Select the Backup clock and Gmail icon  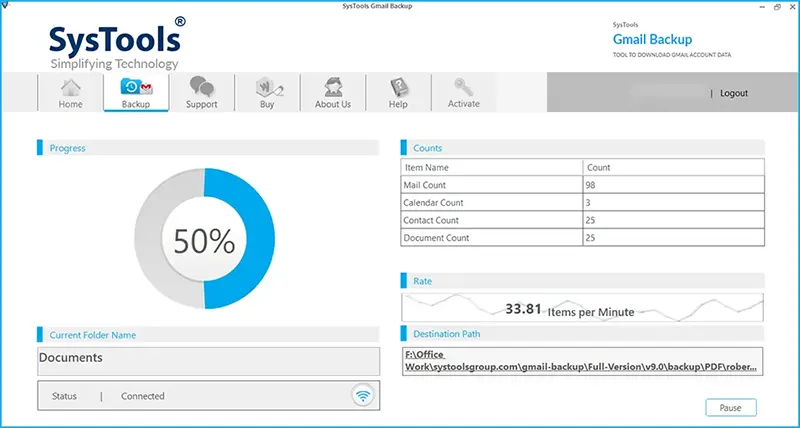[x=136, y=87]
